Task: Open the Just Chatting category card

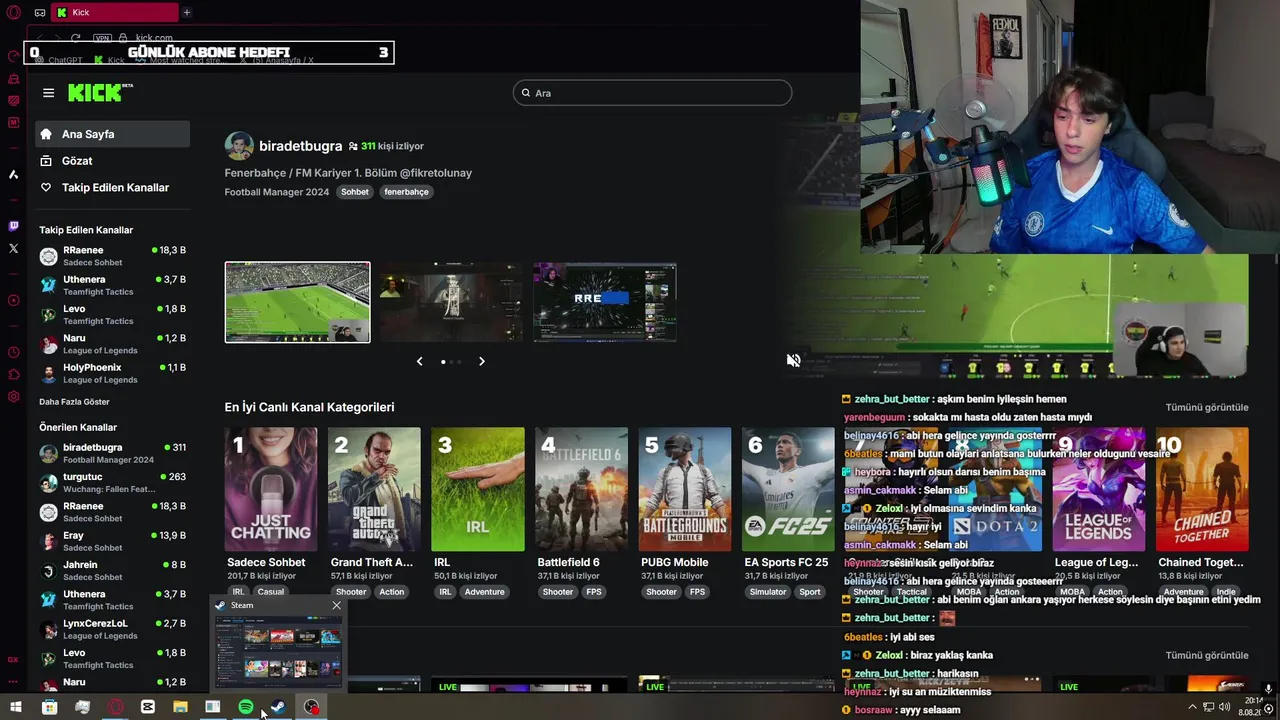Action: pyautogui.click(x=271, y=490)
